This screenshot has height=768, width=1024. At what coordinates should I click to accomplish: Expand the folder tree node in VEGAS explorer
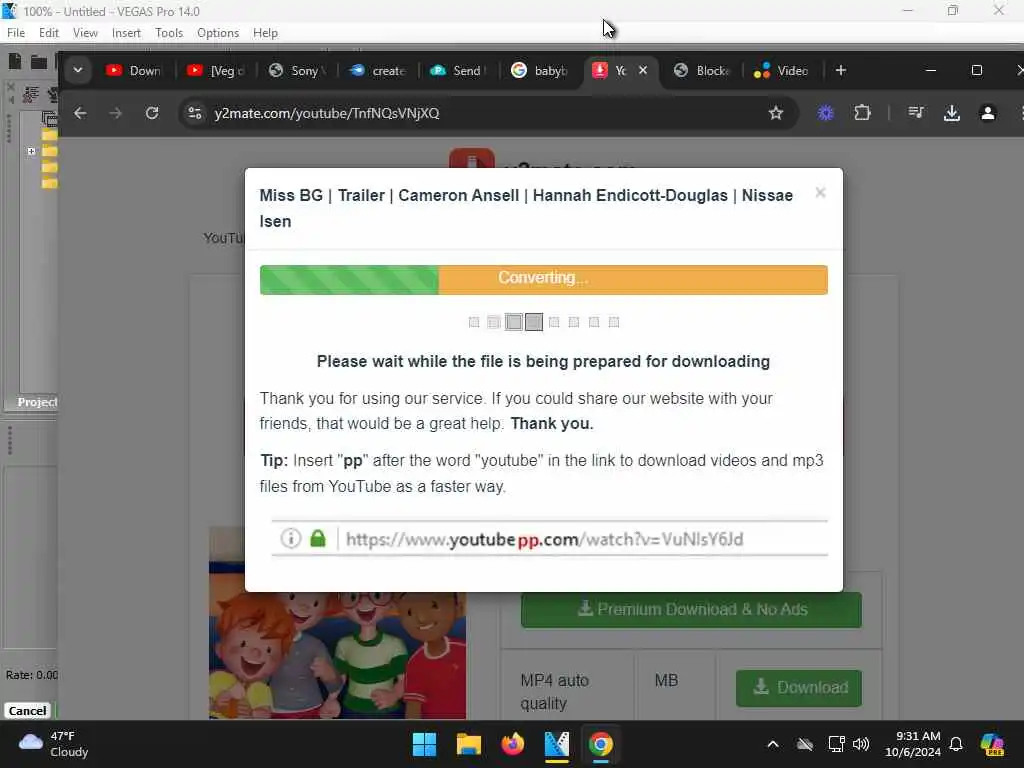pos(31,152)
